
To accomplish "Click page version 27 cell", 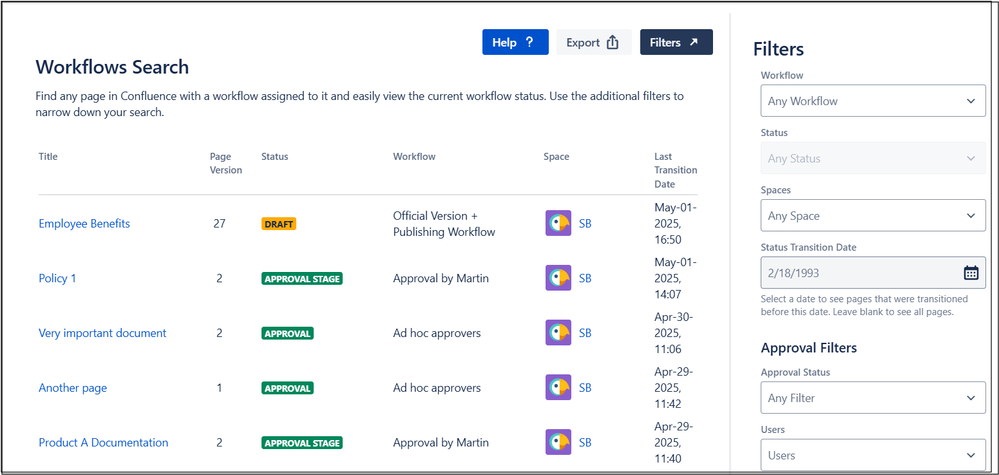I will [219, 223].
